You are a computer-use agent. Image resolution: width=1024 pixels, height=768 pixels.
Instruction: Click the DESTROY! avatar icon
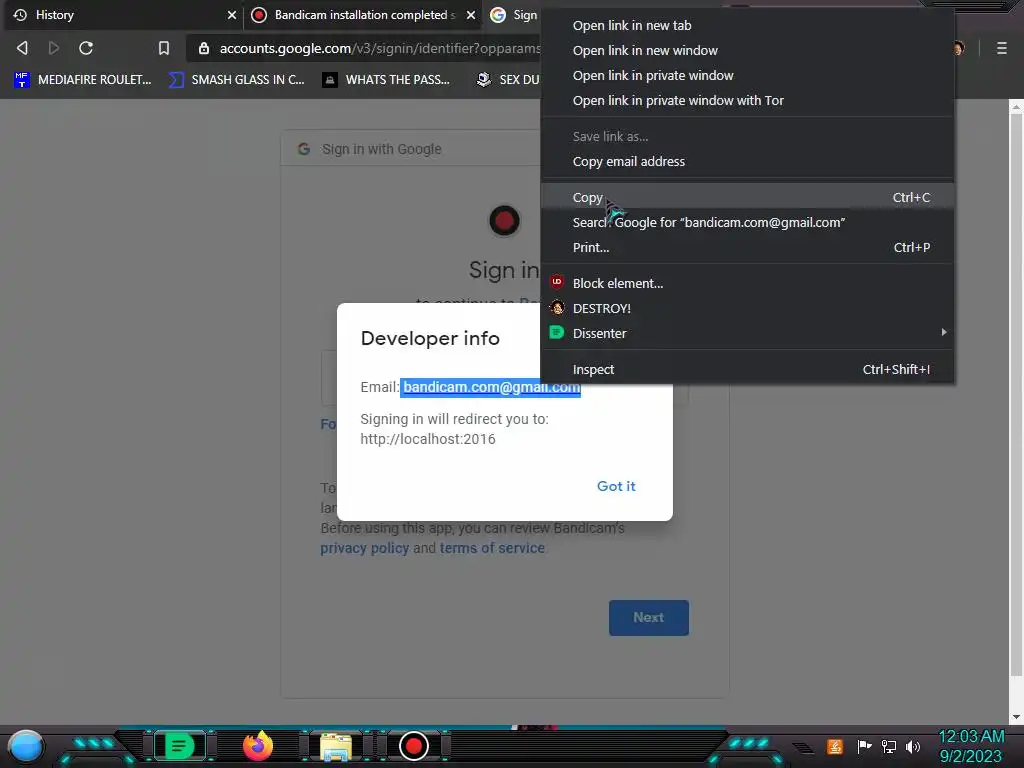556,308
